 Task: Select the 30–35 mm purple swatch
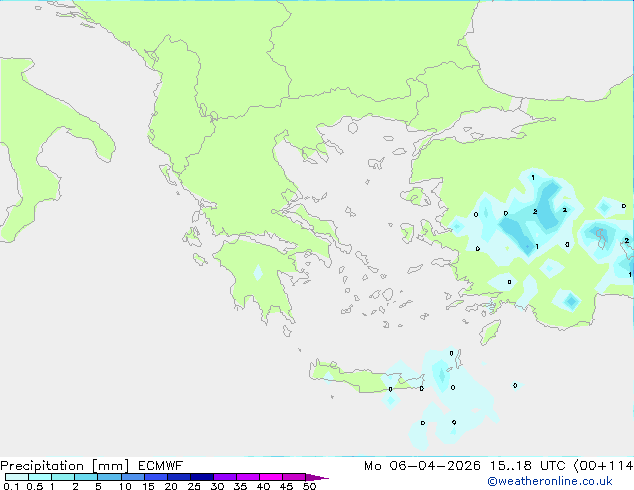click(x=225, y=477)
